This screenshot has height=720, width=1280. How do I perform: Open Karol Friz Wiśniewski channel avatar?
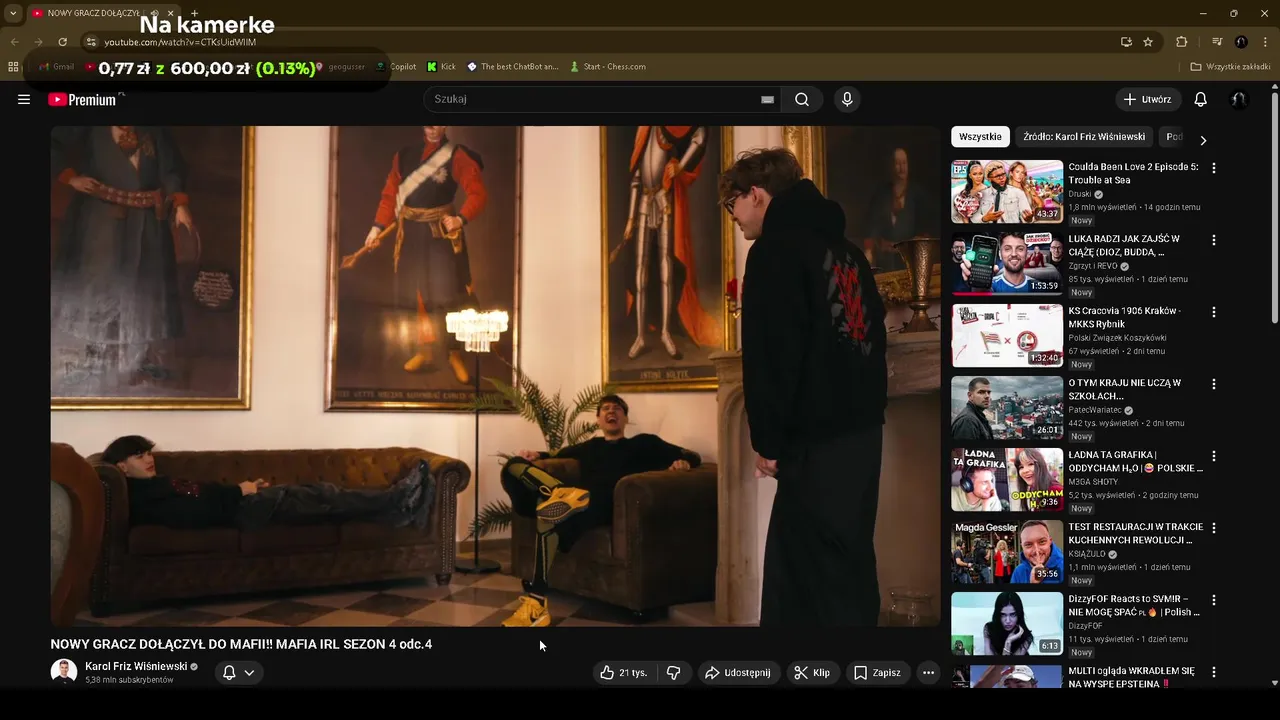pyautogui.click(x=64, y=672)
